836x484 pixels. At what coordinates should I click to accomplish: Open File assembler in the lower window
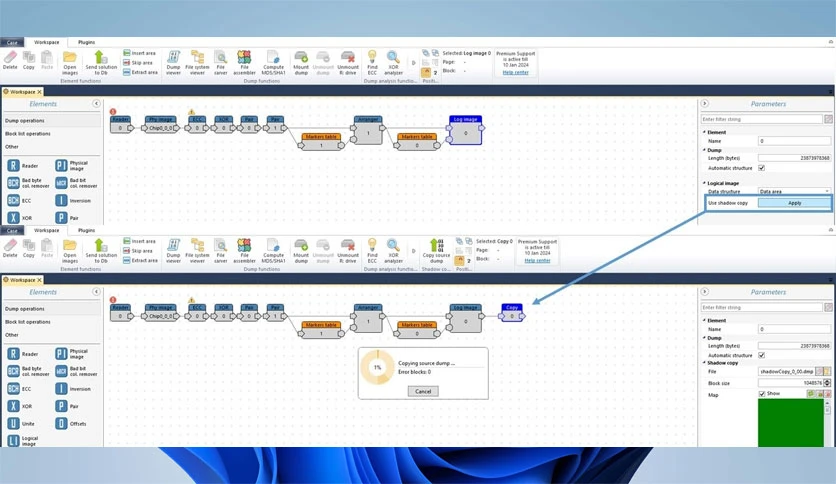coord(244,251)
